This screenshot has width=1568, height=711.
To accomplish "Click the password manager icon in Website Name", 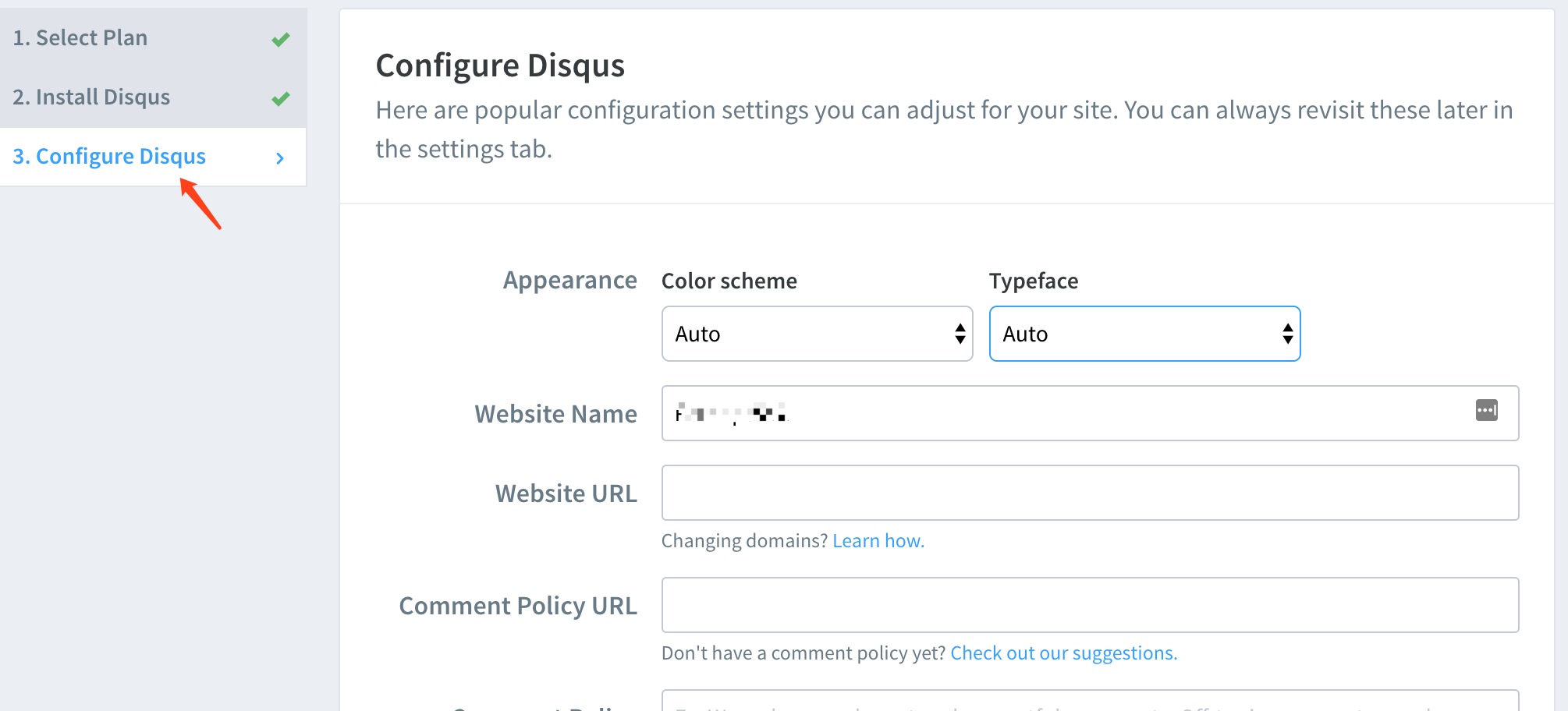I will point(1486,410).
